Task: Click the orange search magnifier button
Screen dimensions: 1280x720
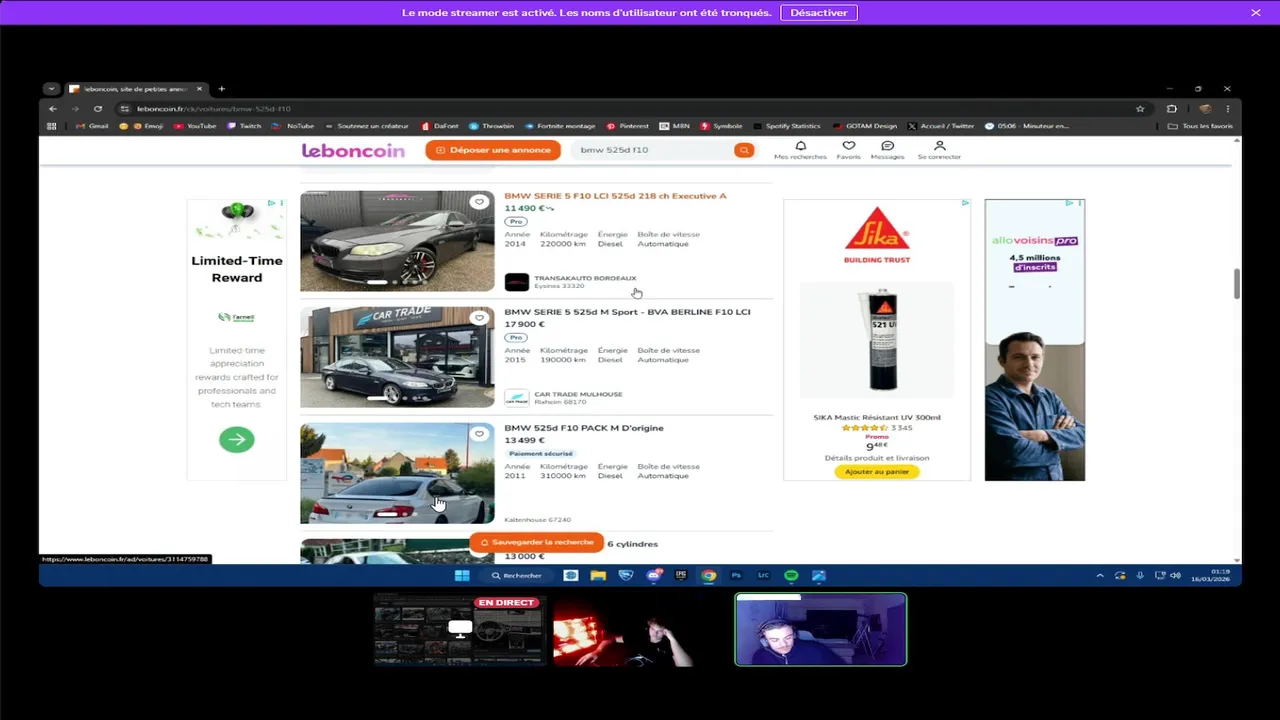Action: coord(744,150)
